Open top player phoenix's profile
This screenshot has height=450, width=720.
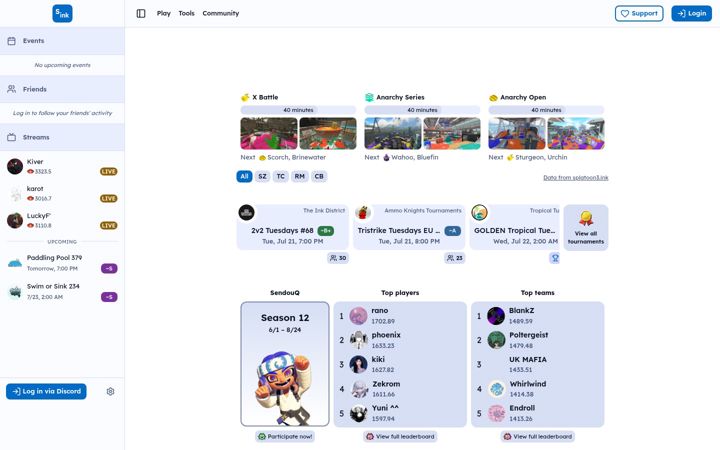[x=400, y=340]
